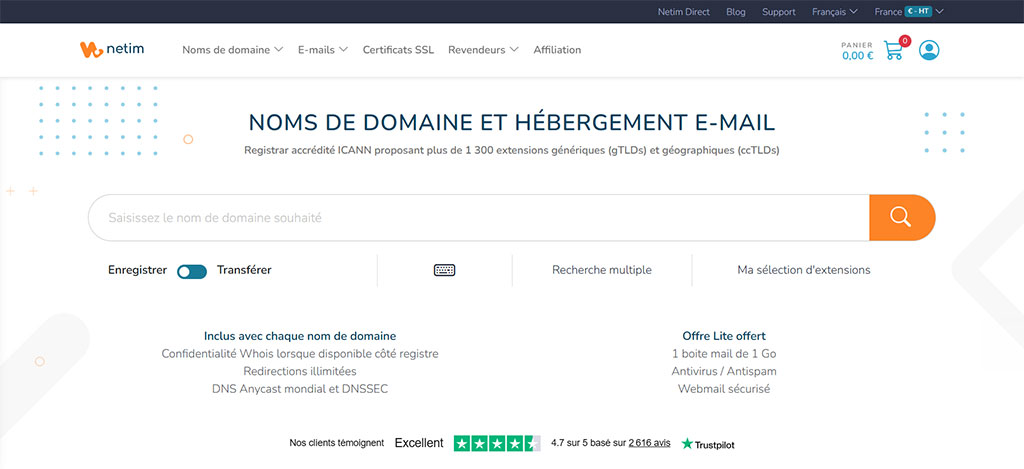Click the Panier 0,00 € total

pyautogui.click(x=857, y=52)
